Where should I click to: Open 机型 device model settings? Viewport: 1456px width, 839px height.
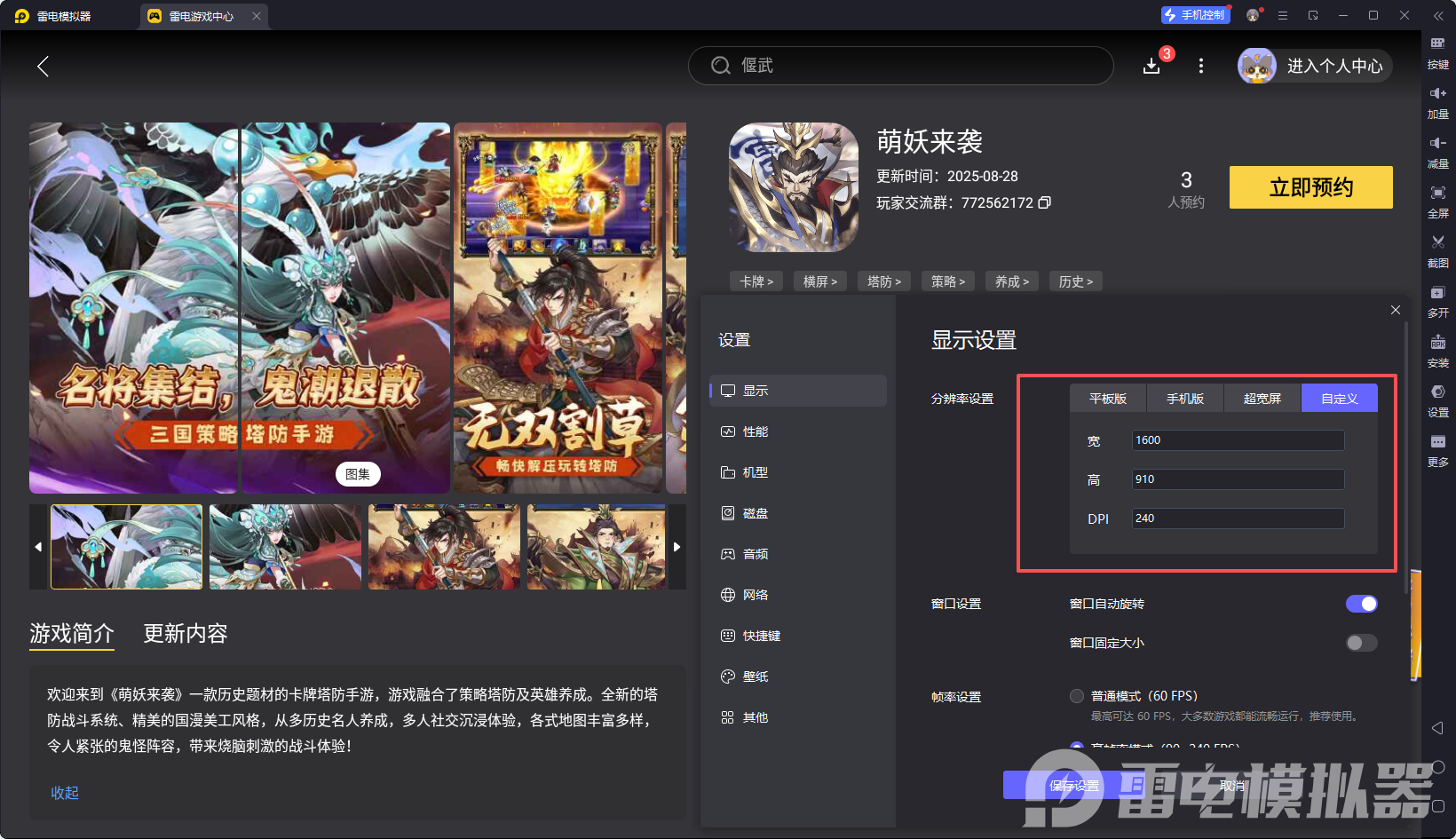coord(797,472)
